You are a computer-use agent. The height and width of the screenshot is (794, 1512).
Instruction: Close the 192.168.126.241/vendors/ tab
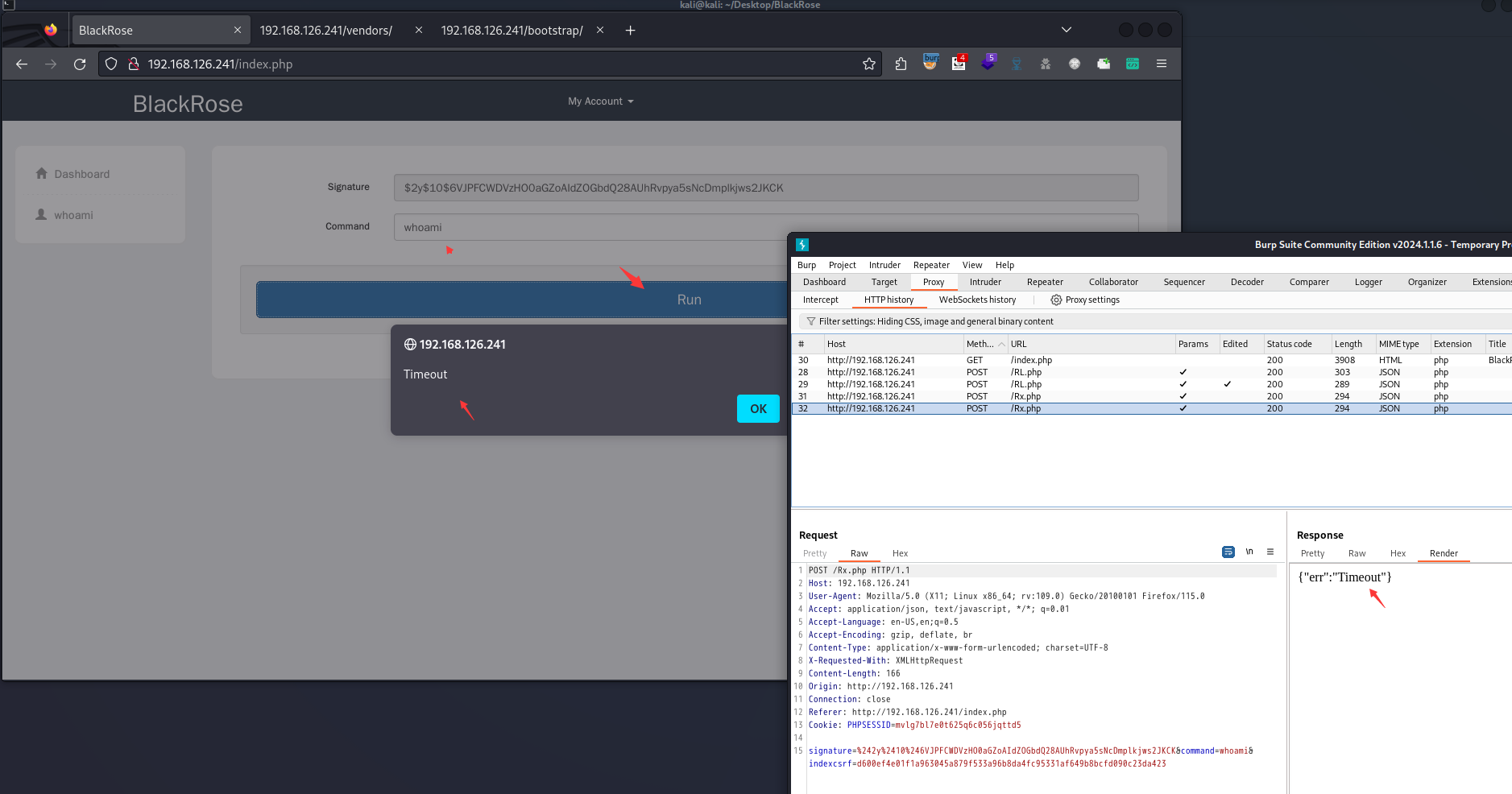[x=419, y=30]
